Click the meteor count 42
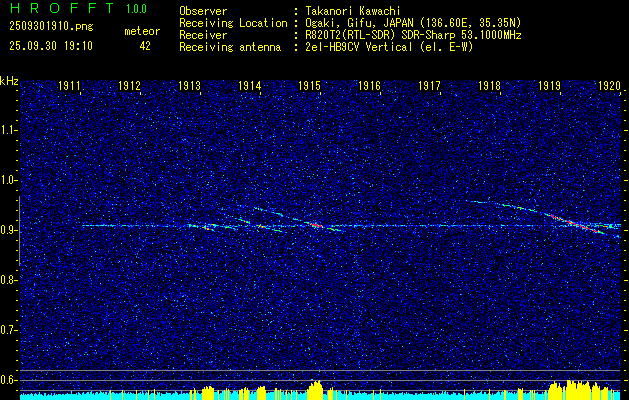 pyautogui.click(x=145, y=46)
